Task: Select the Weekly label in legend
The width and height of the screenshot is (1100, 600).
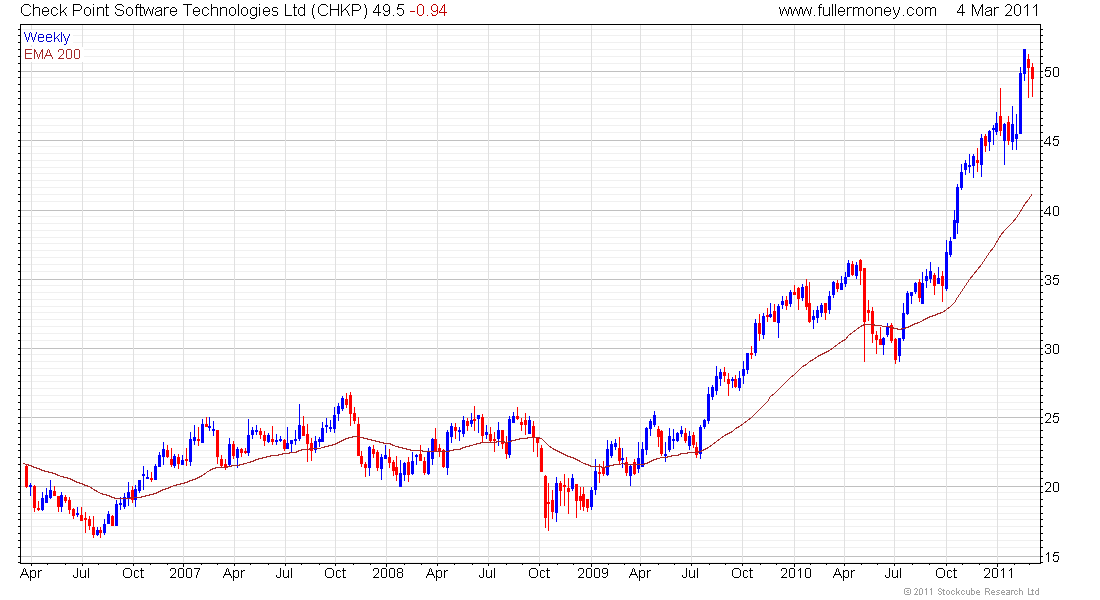Action: pyautogui.click(x=47, y=37)
